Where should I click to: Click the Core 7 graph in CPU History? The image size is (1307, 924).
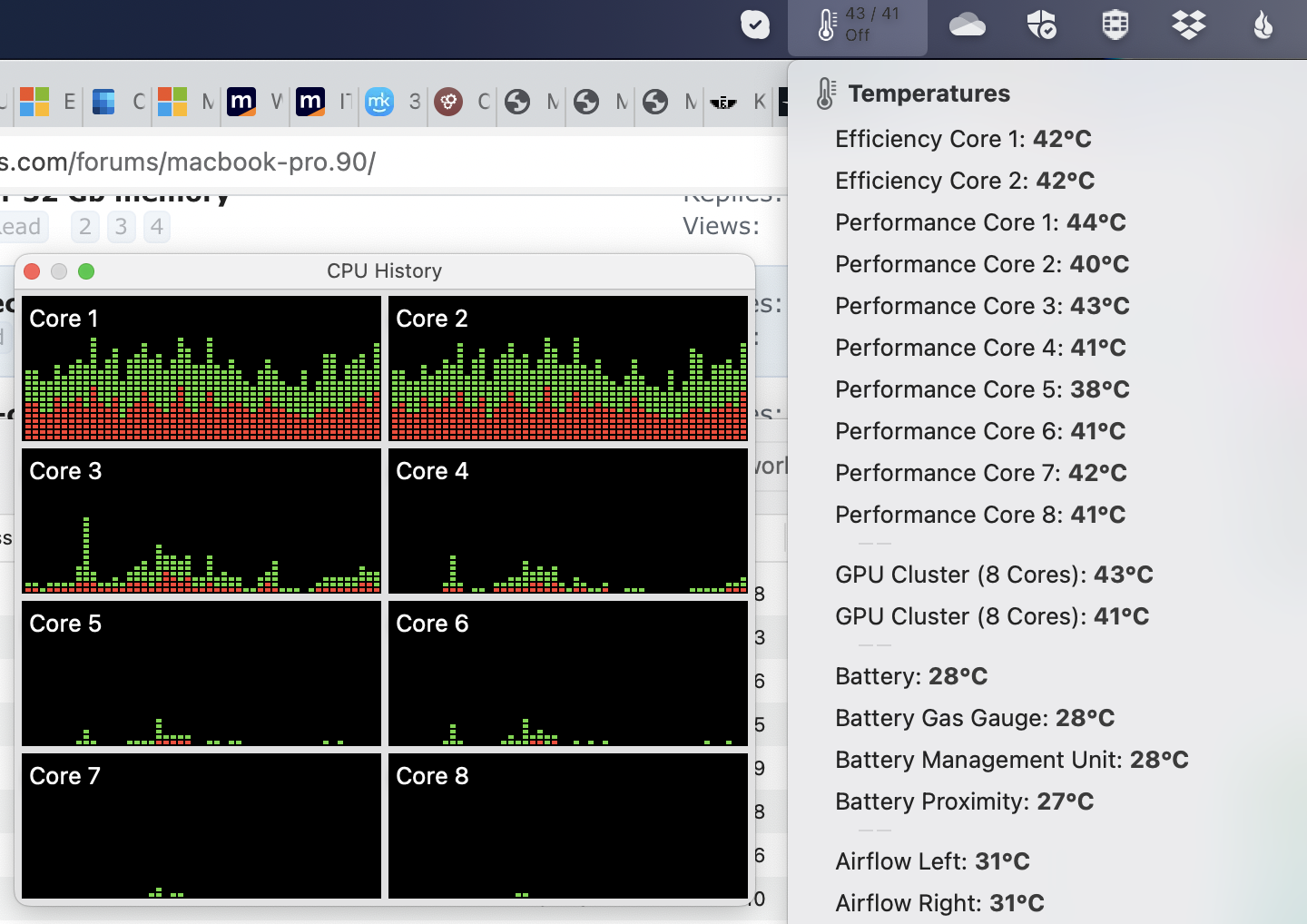point(201,826)
